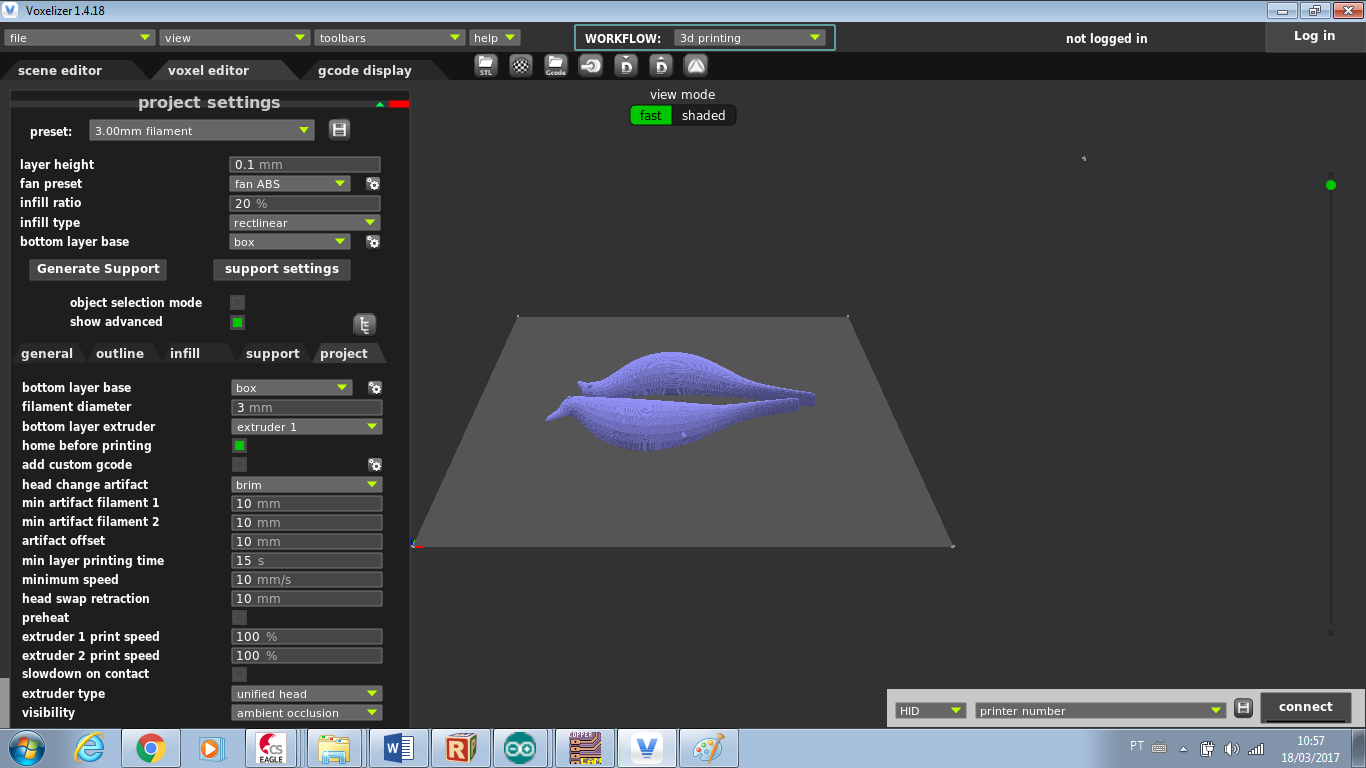The image size is (1366, 768).
Task: Switch to the voxel editor tab
Action: [208, 71]
